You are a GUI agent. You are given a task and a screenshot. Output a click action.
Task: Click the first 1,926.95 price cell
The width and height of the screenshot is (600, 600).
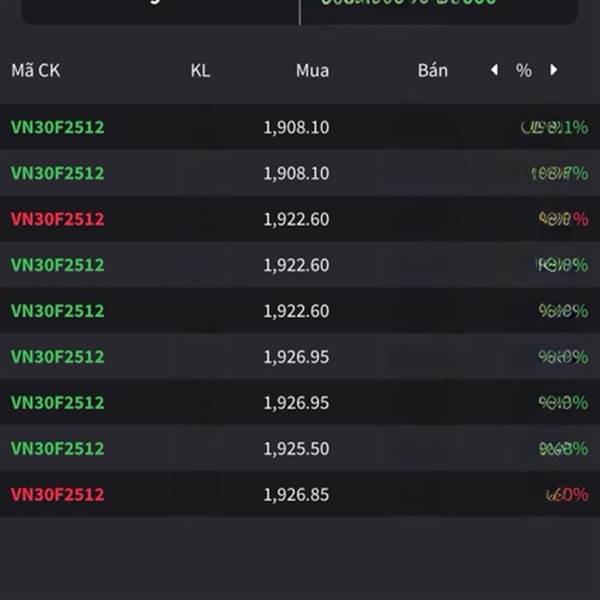[296, 357]
